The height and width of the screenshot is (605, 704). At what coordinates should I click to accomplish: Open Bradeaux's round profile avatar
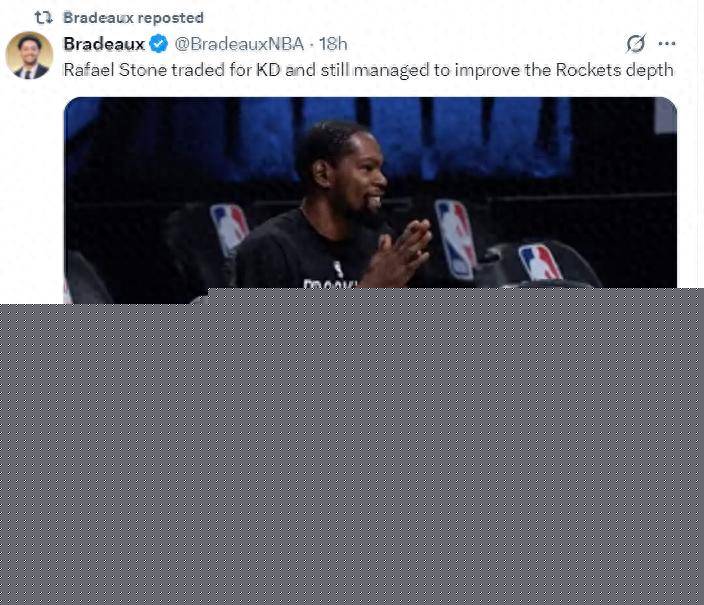point(29,55)
